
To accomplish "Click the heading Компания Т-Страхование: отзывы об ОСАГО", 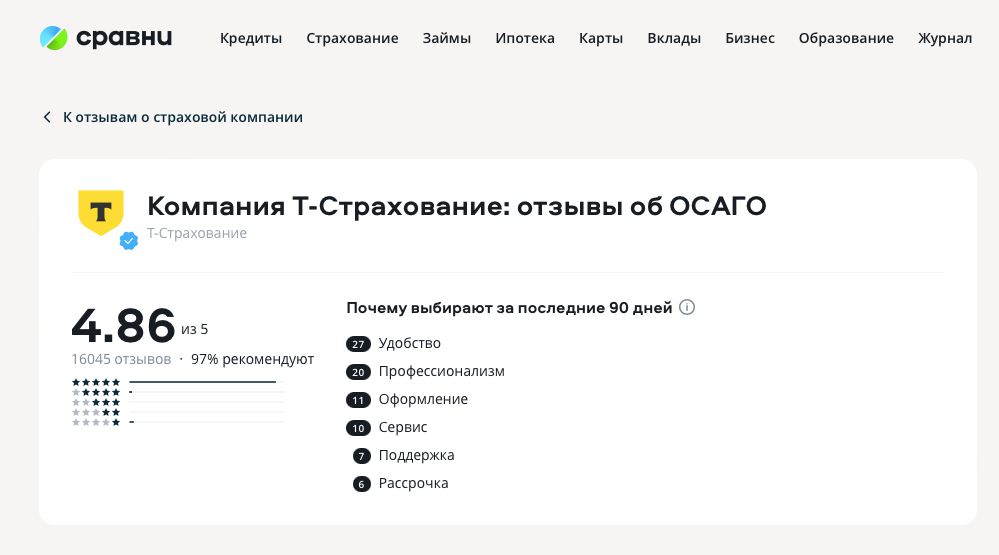I will 457,206.
